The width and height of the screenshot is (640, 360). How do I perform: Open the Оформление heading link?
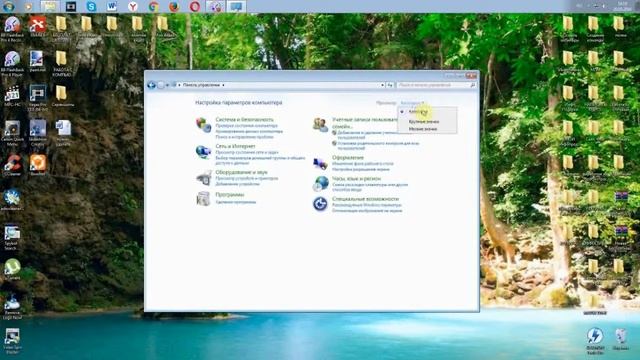(x=348, y=158)
